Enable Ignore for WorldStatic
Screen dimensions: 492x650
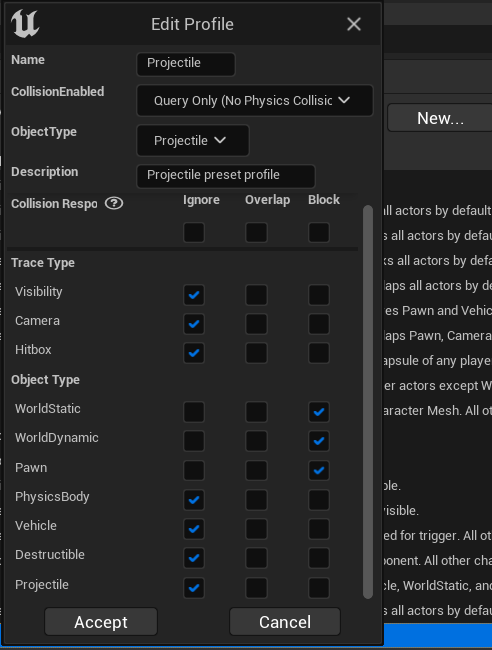pyautogui.click(x=194, y=412)
